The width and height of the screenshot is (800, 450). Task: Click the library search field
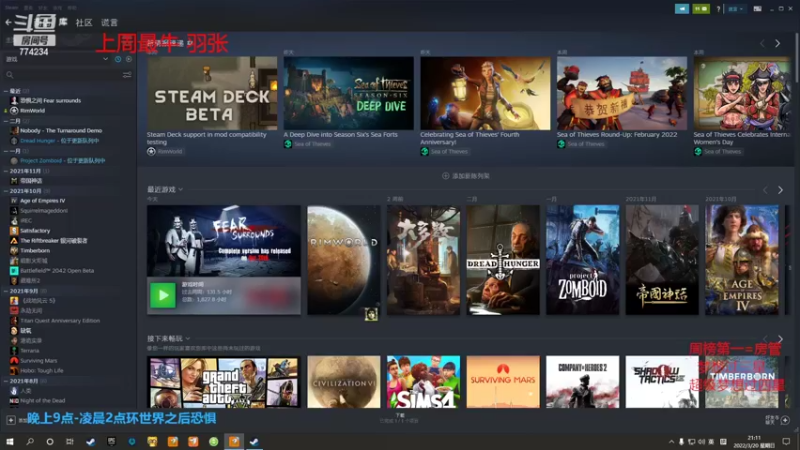pos(64,75)
